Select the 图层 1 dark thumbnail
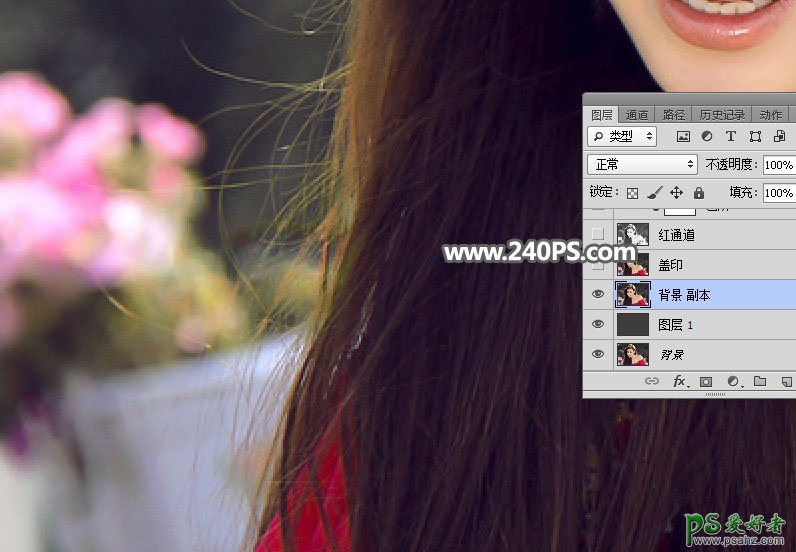This screenshot has height=552, width=796. click(633, 324)
